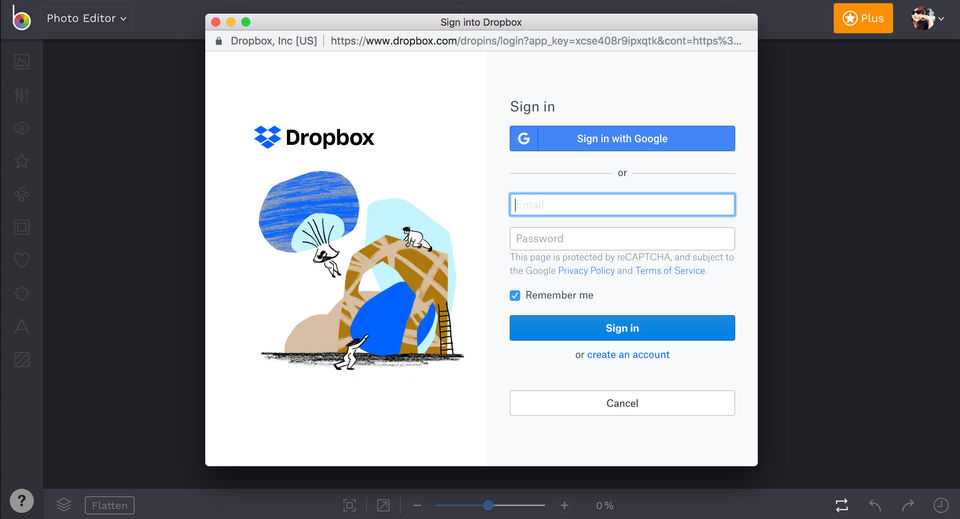The height and width of the screenshot is (519, 960).
Task: Select the Overlays badge icon
Action: (21, 293)
